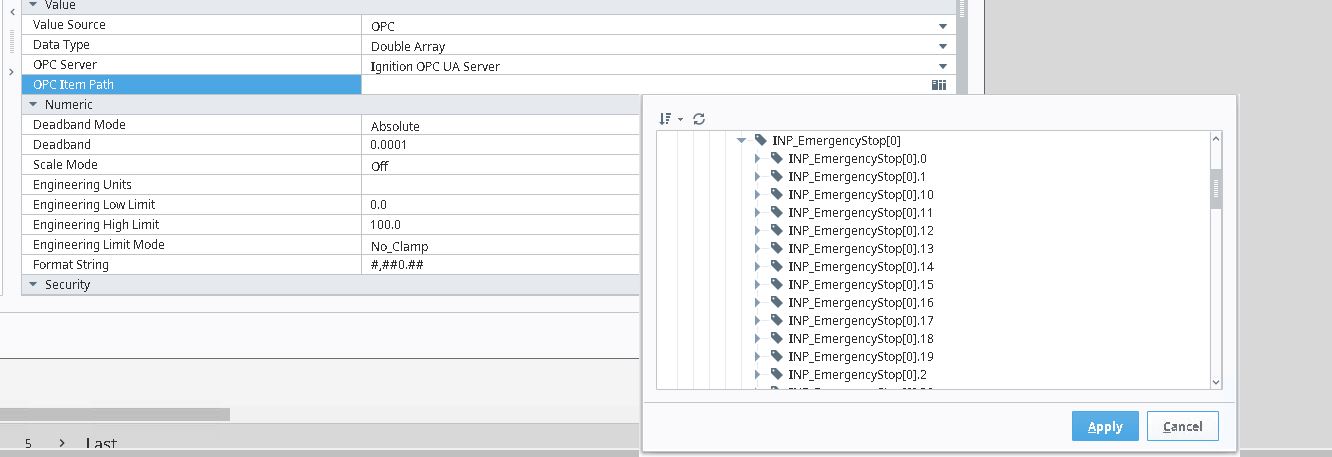1332x457 pixels.
Task: Click scroll-up arrow of tag browser scrollbar
Action: coord(1216,140)
